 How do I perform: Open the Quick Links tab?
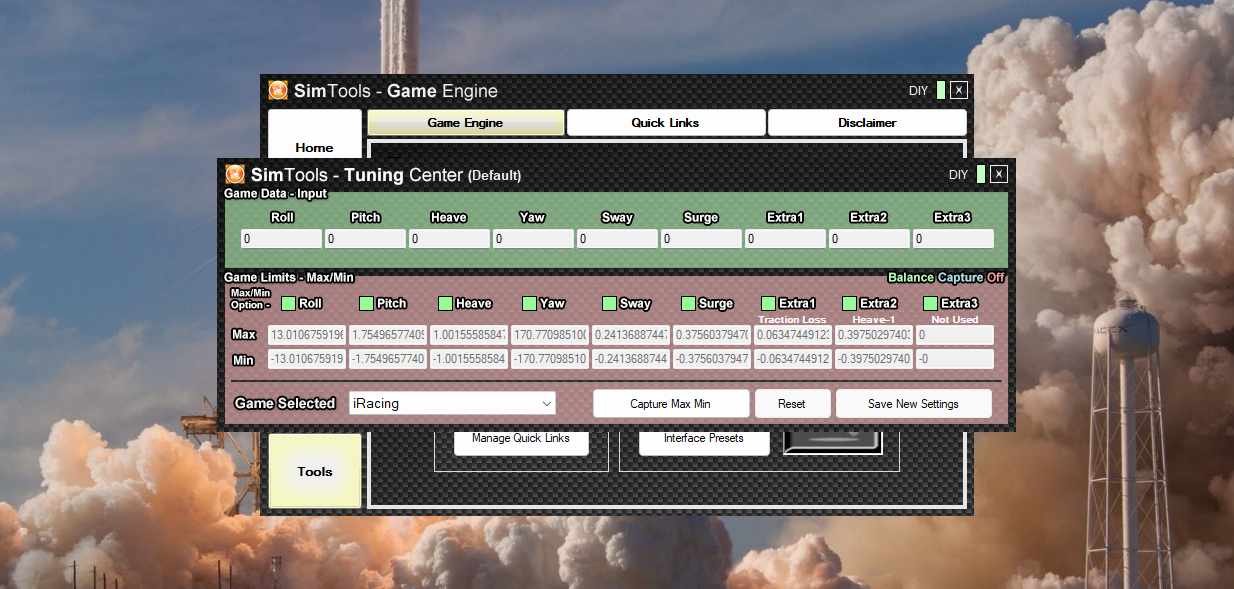tap(666, 123)
